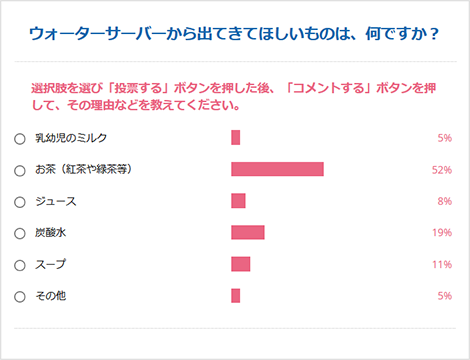
Task: Click the 19% result bar for 炭酸水
Action: (248, 232)
